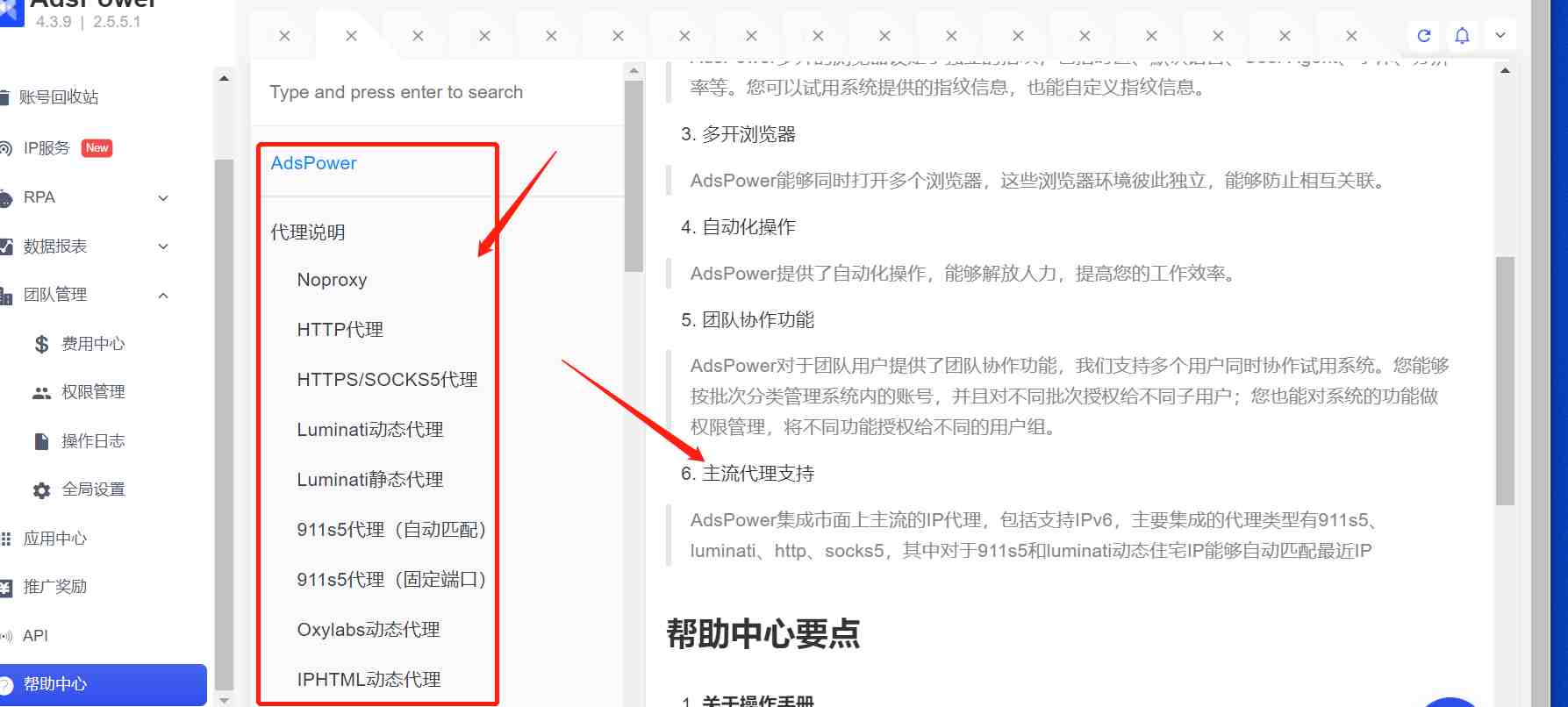1568x707 pixels.
Task: Click the New badge next to IP服务
Action: 97,148
